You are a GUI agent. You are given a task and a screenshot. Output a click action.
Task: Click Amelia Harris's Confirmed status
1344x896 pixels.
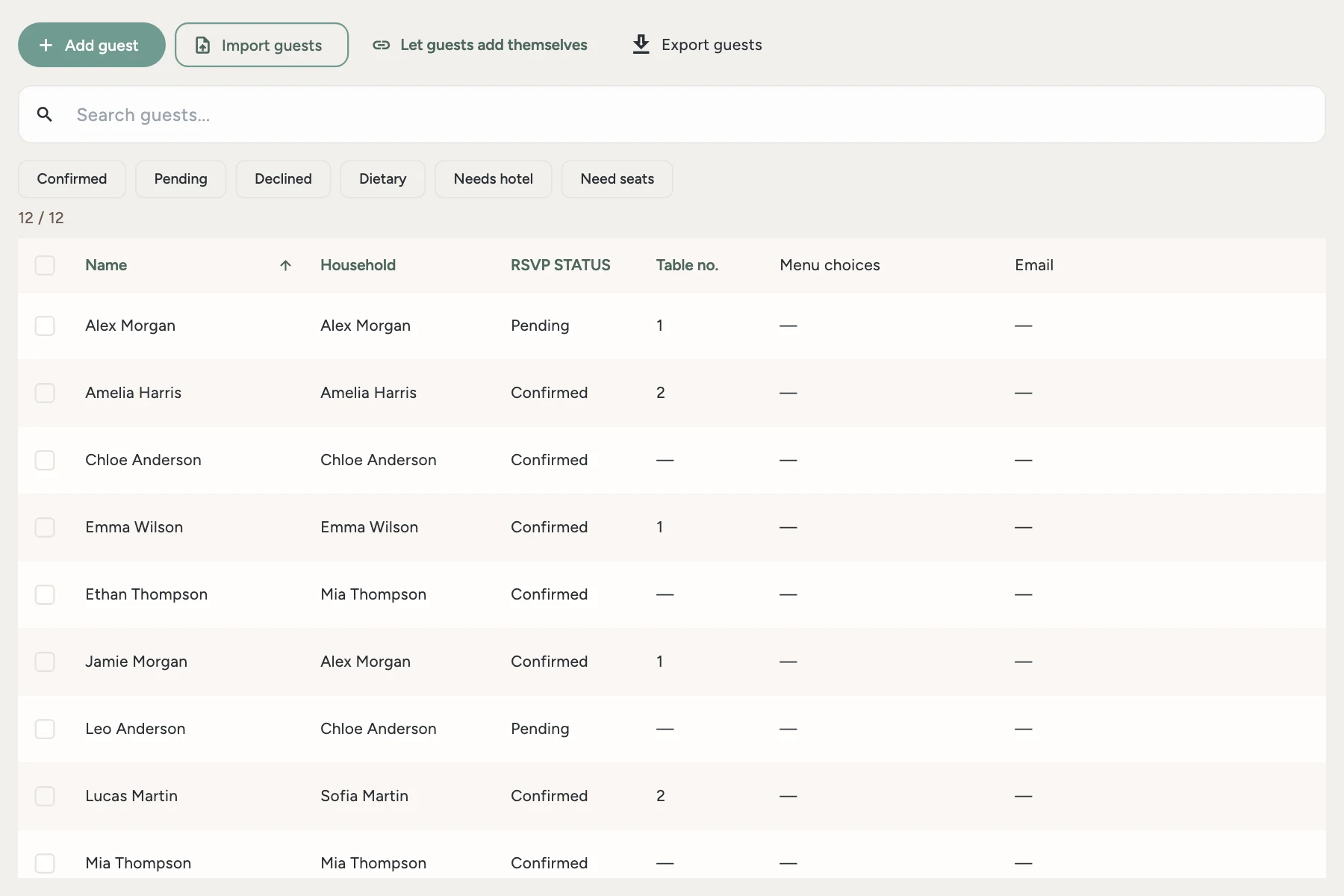[549, 393]
